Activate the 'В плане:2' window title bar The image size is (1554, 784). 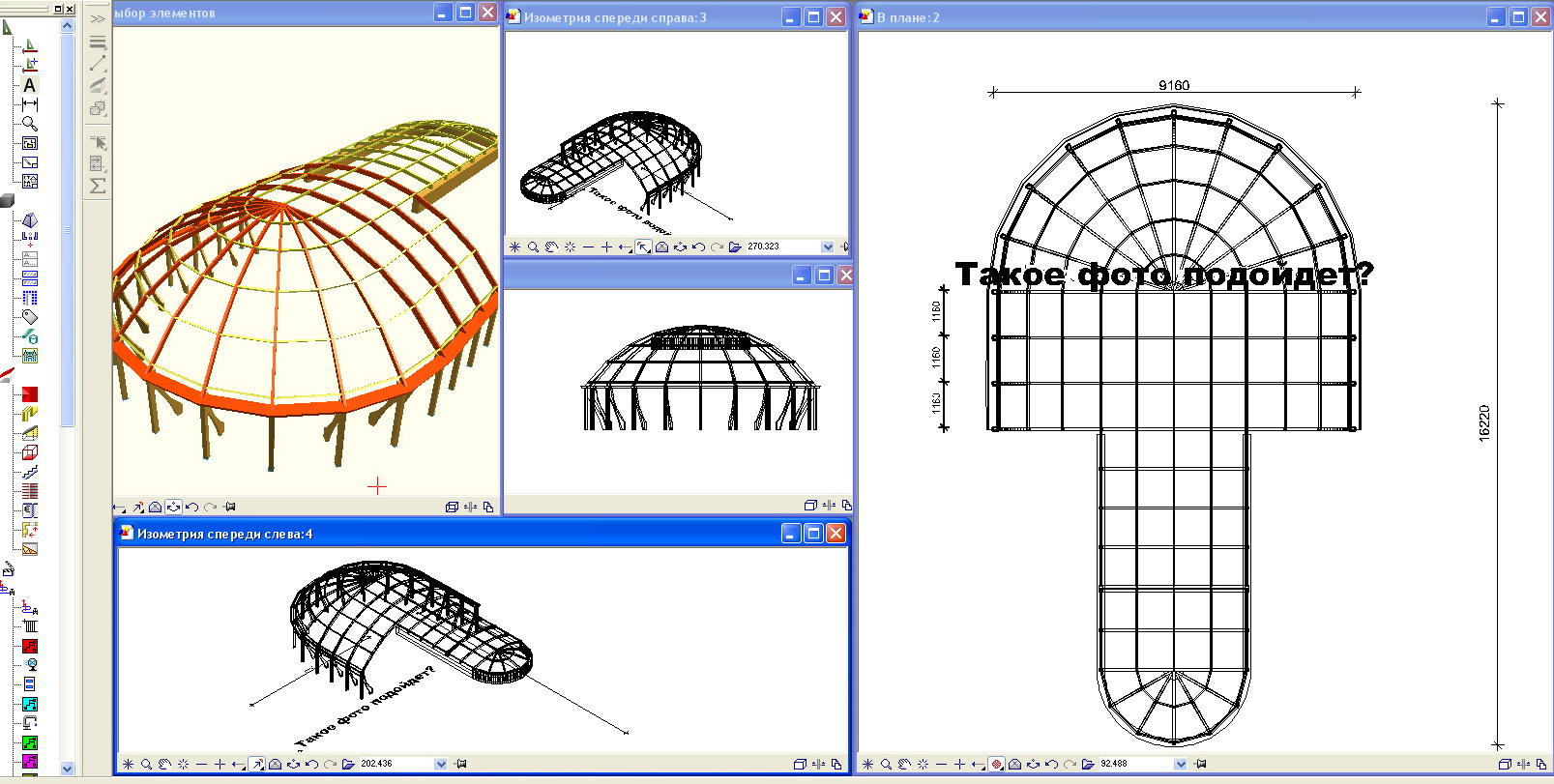tap(1170, 17)
